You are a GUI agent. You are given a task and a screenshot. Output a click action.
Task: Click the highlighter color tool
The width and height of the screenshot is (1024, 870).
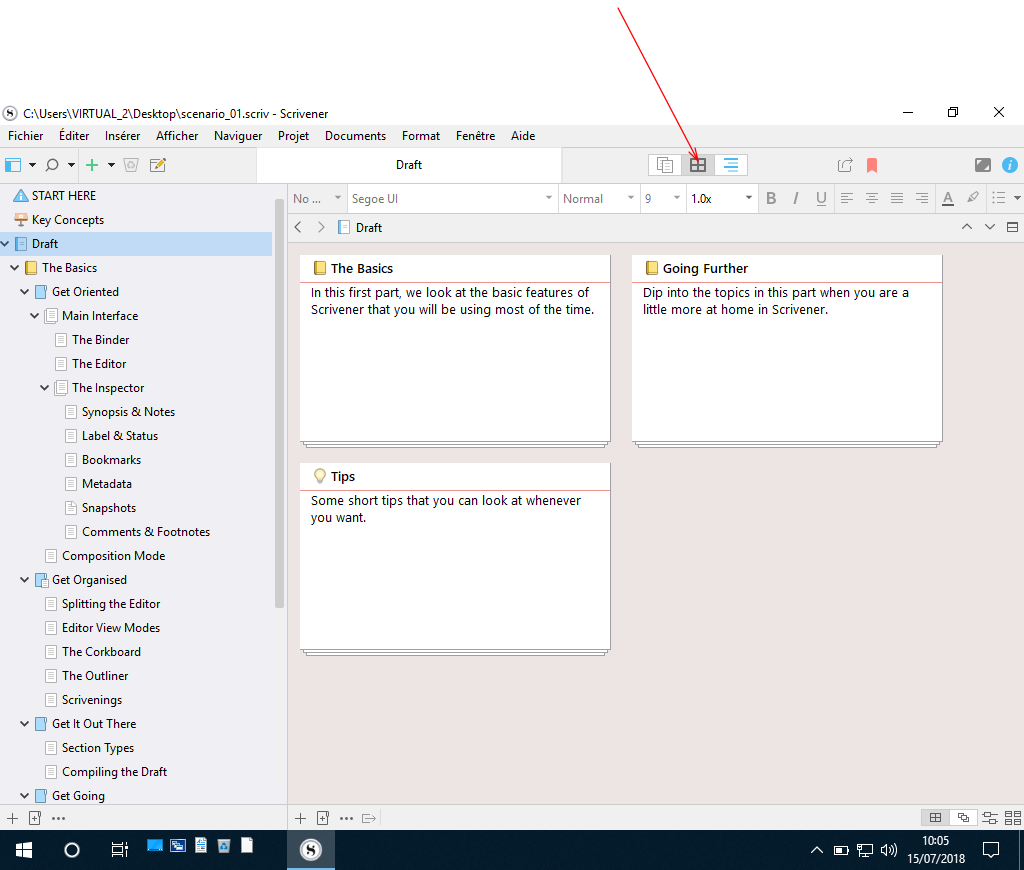(x=973, y=197)
